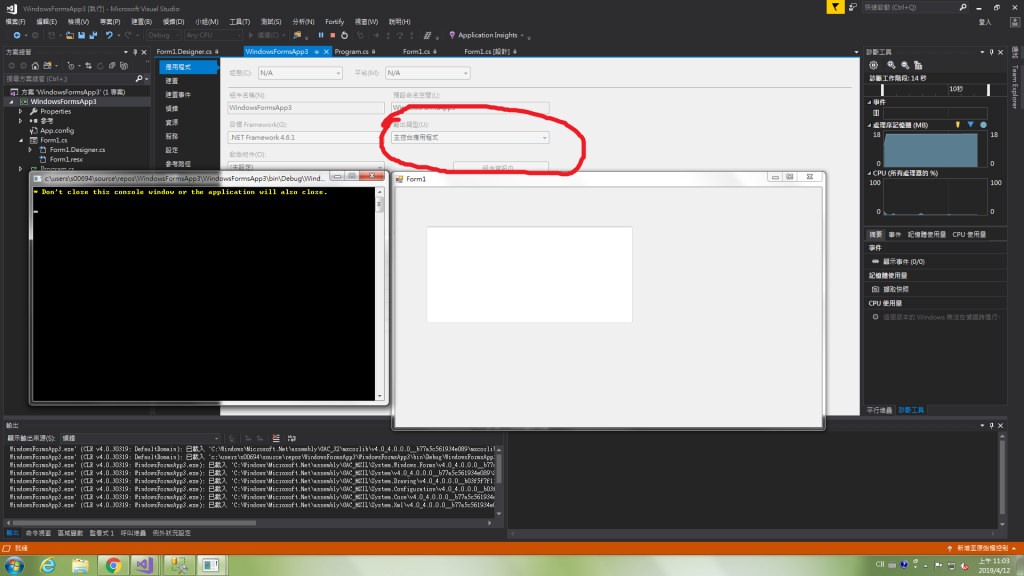
Task: Select the WindowsFormsApp3 project node
Action: point(63,102)
